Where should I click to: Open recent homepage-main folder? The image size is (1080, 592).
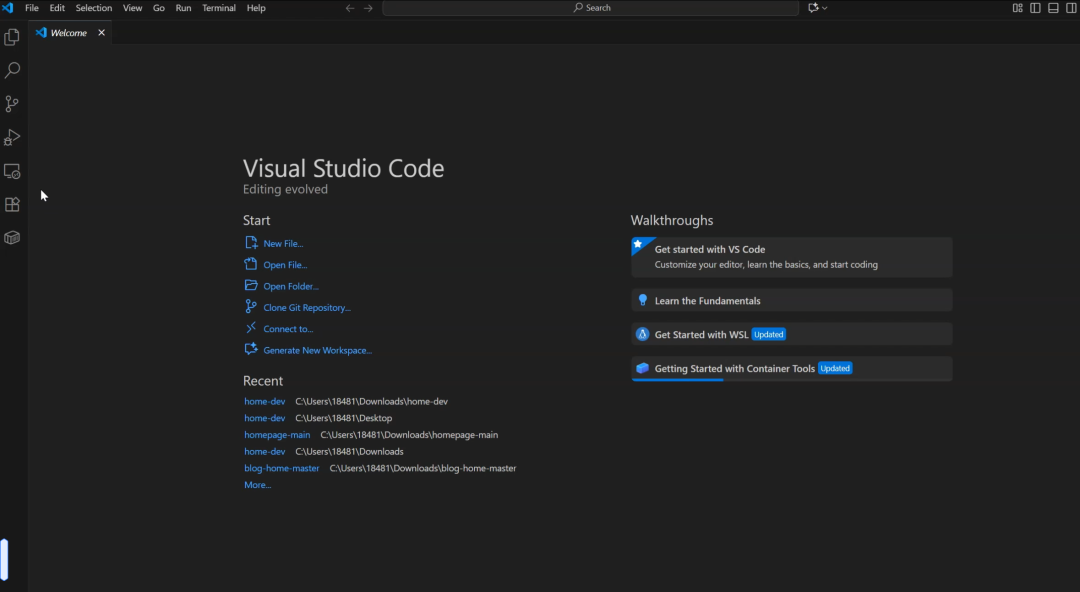[x=277, y=435]
